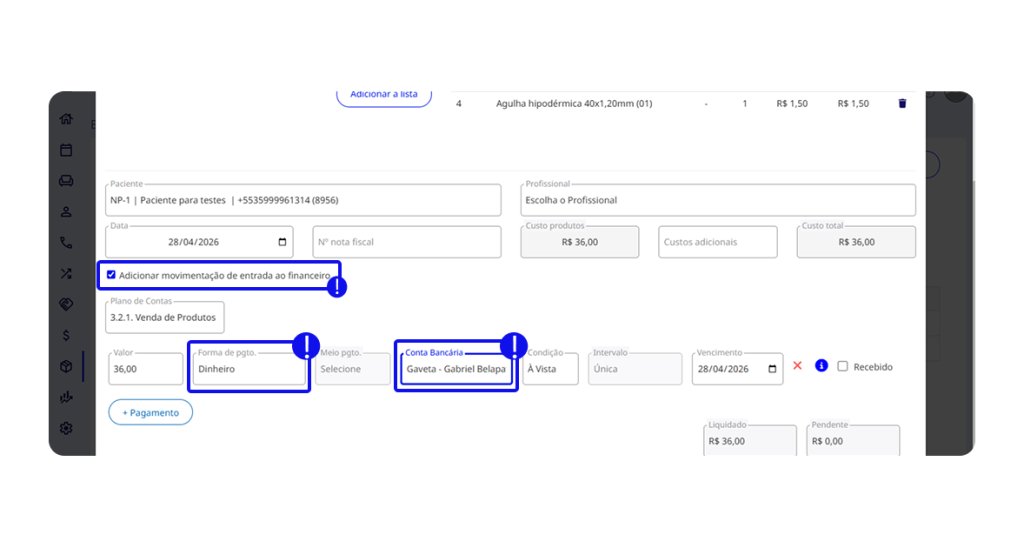Choose a professional in the Profissional field
The width and height of the screenshot is (1024, 548).
click(x=717, y=200)
